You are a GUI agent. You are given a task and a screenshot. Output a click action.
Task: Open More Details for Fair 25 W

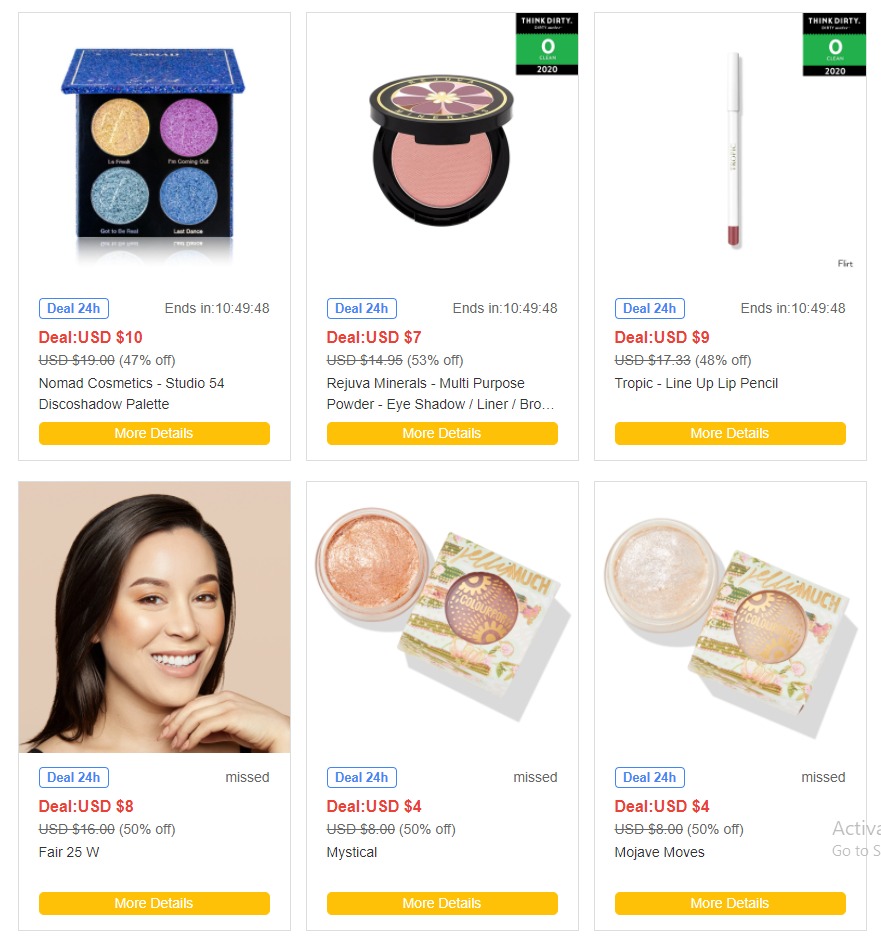coord(154,903)
